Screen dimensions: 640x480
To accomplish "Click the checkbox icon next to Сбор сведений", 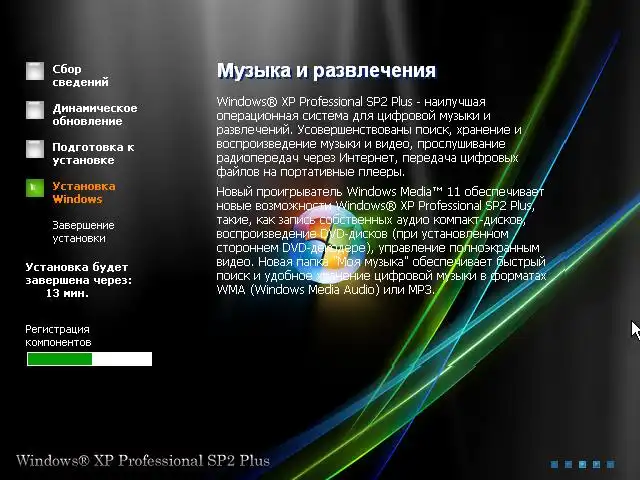I will (x=35, y=71).
